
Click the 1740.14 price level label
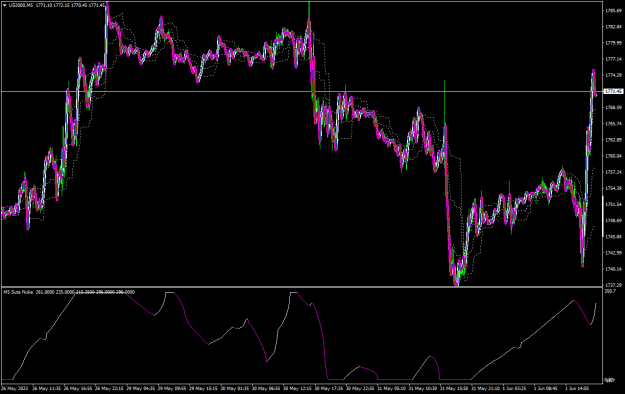point(613,269)
